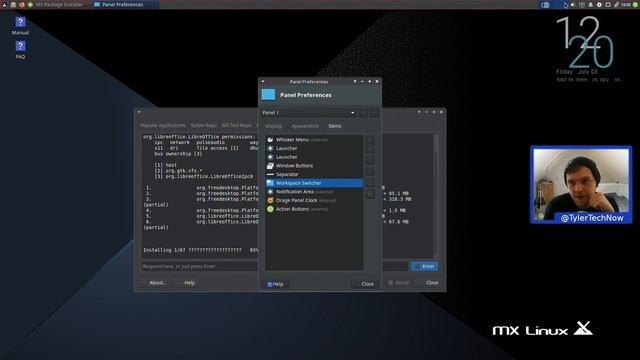
Task: Open the MX Whisker menu logo in top panel
Action: [4, 4]
